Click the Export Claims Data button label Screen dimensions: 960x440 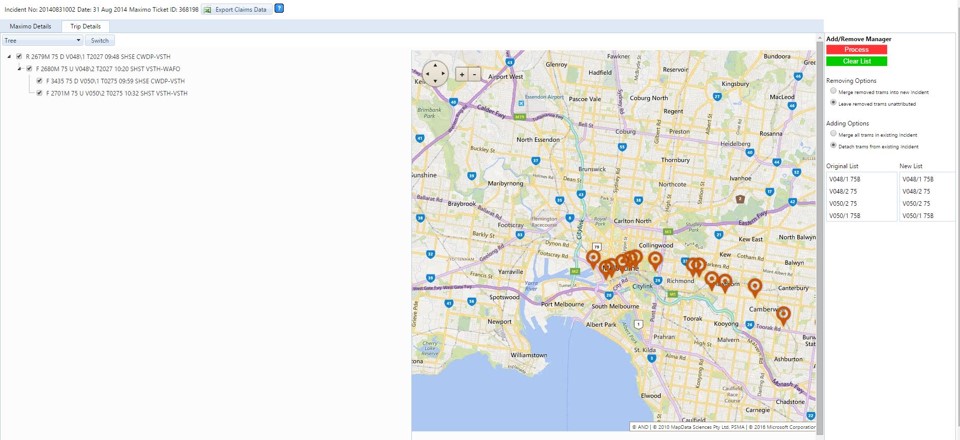(241, 10)
